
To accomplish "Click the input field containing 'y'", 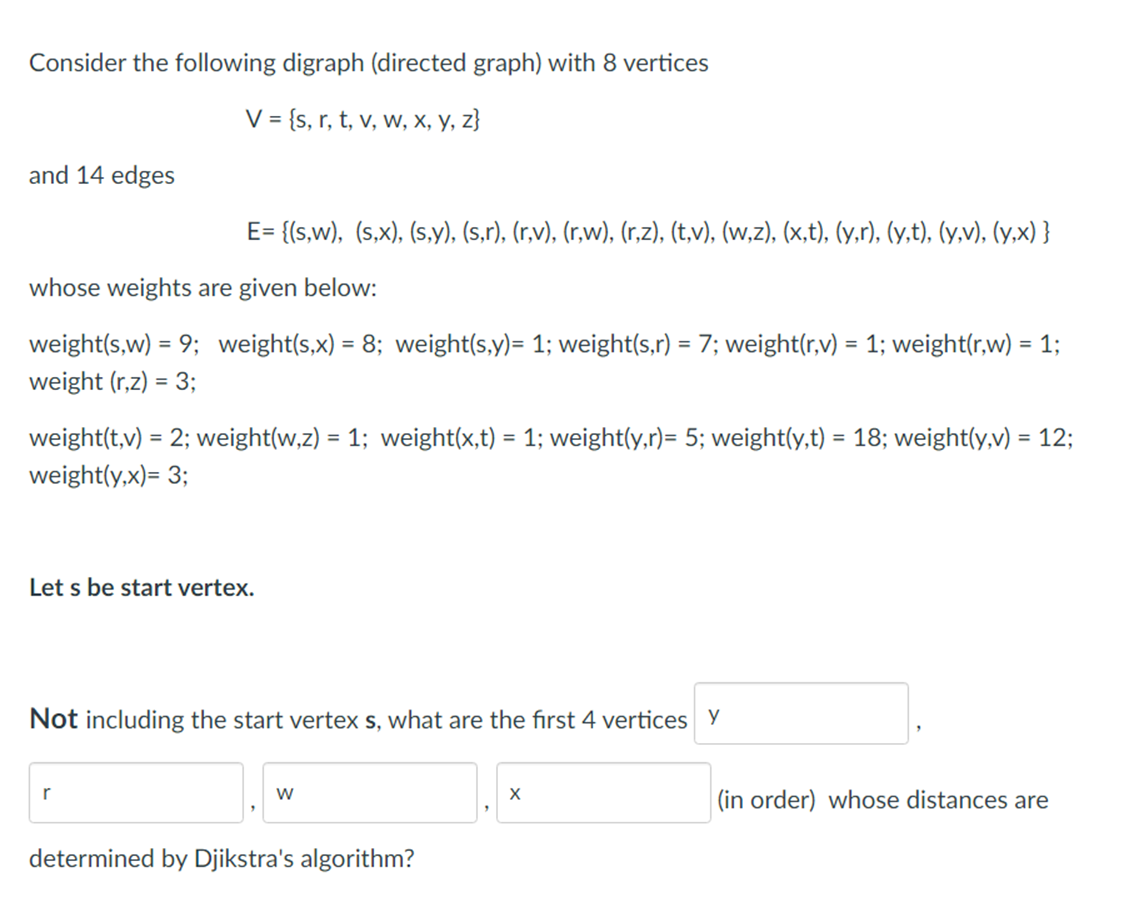I will [799, 714].
